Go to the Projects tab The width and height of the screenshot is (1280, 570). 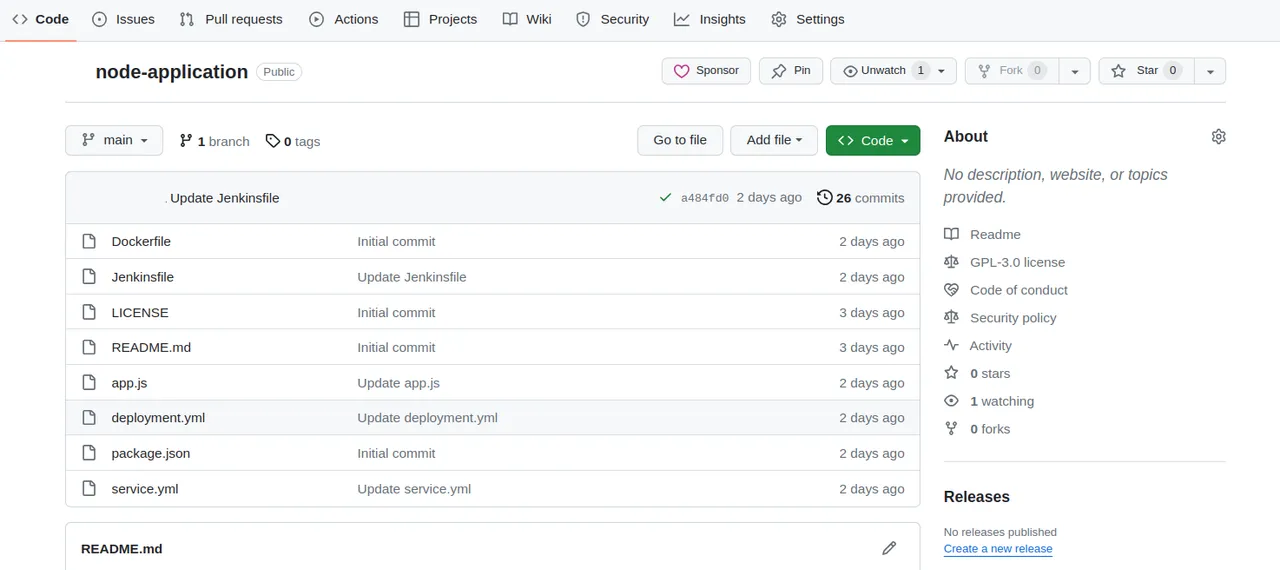click(440, 19)
